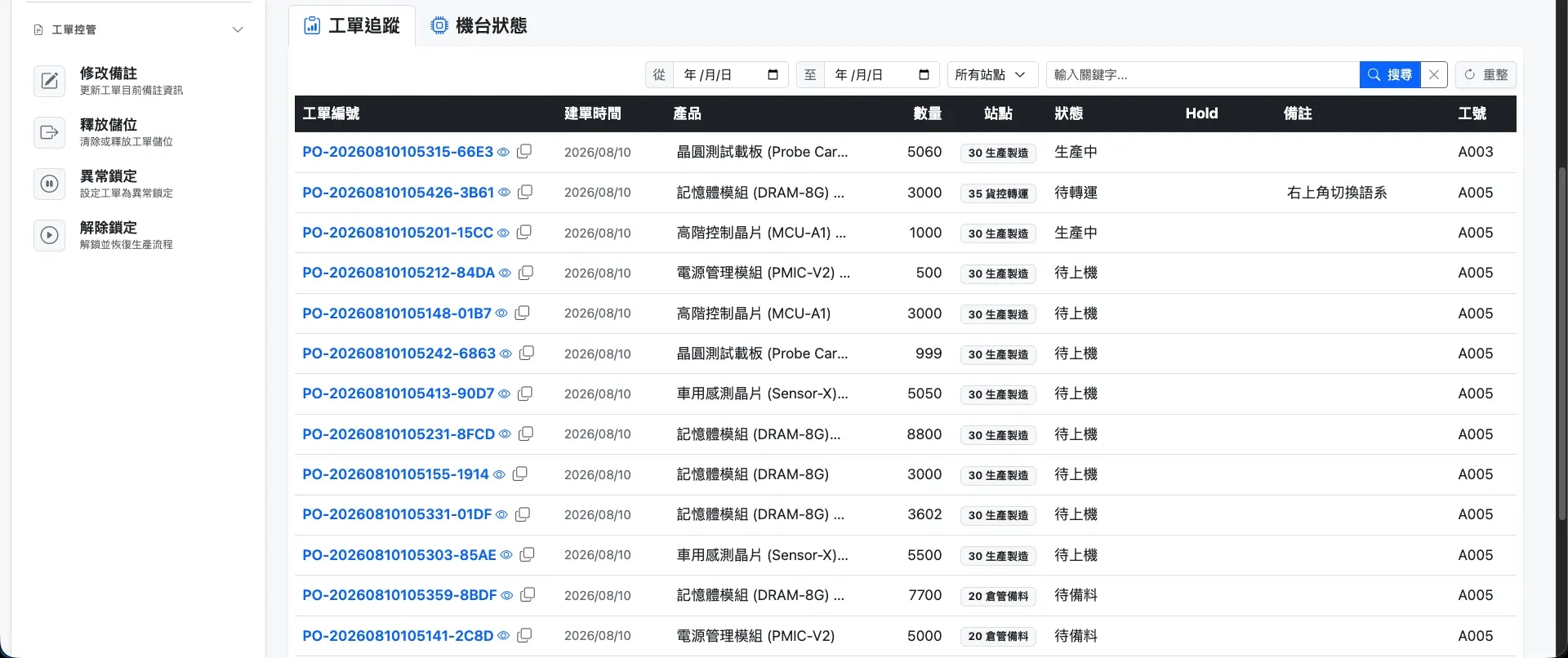Copy order number PO-20260810105242-6863
Image resolution: width=1568 pixels, height=658 pixels.
click(x=527, y=353)
